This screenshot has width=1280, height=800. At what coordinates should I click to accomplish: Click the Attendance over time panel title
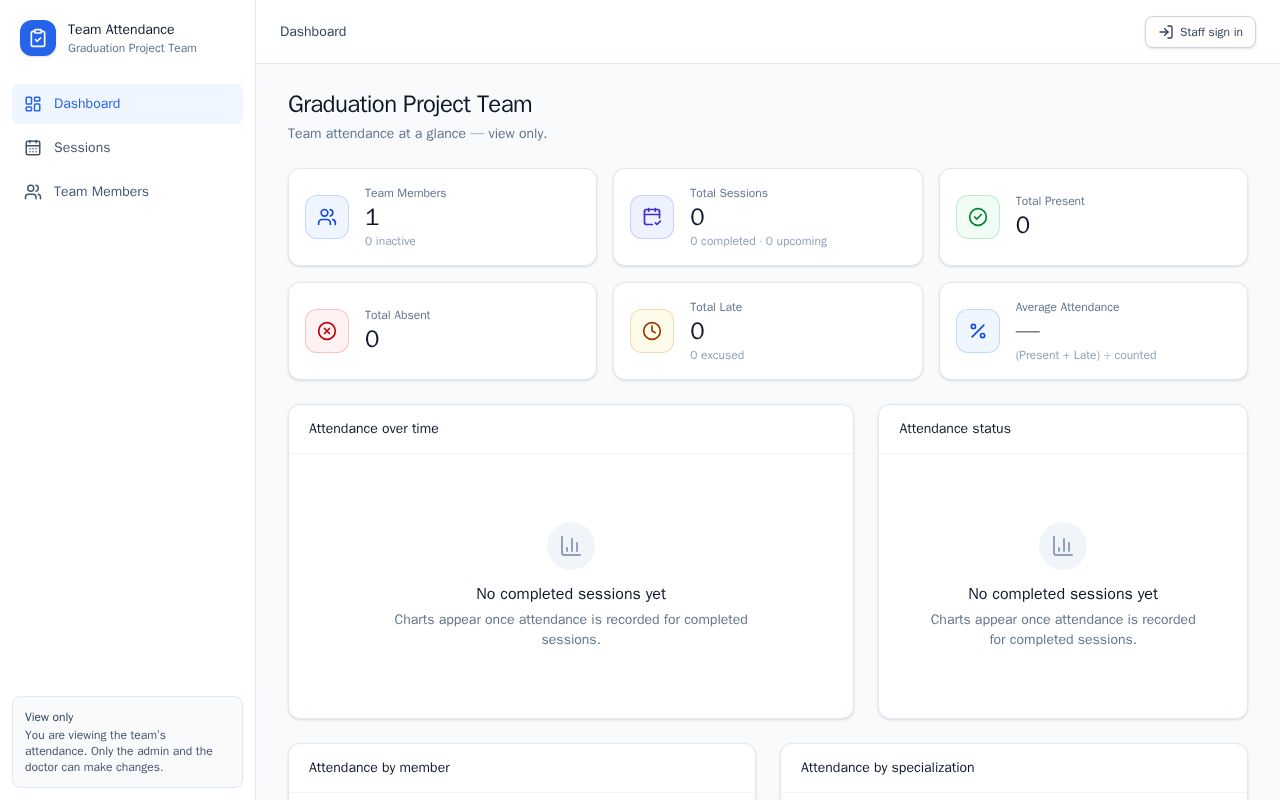click(374, 429)
